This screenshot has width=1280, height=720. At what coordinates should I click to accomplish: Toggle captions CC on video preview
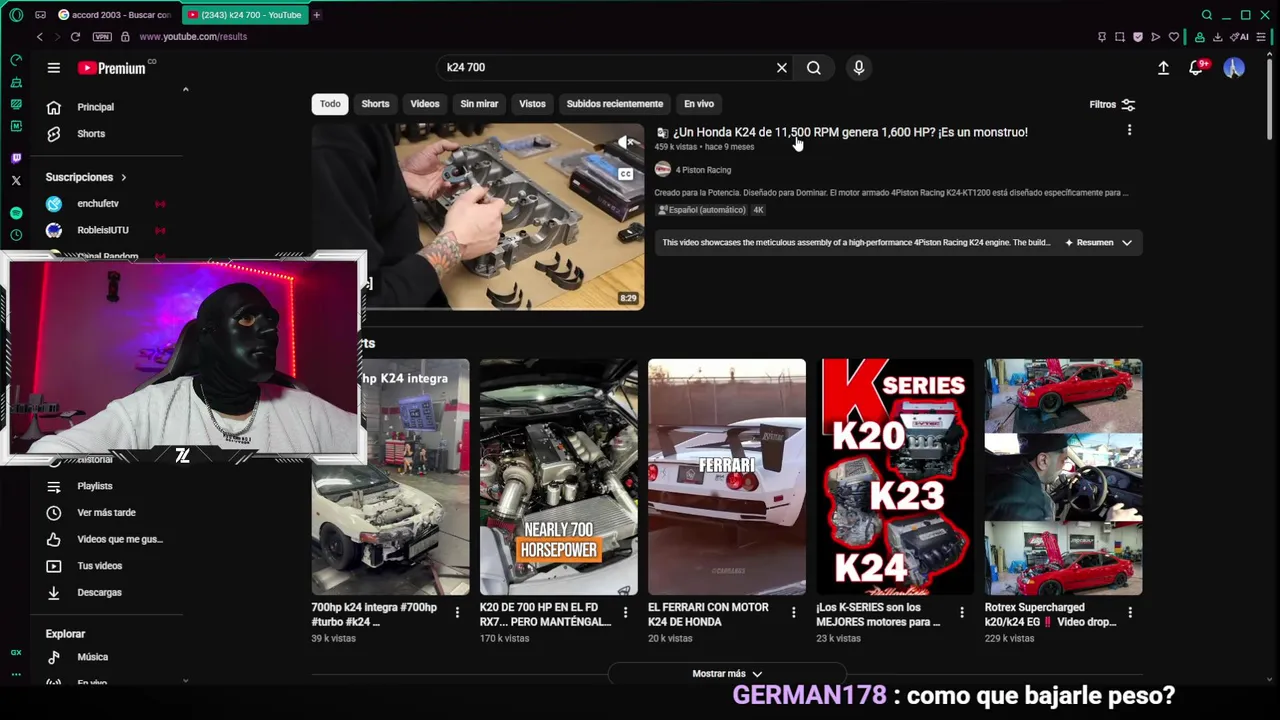point(626,174)
